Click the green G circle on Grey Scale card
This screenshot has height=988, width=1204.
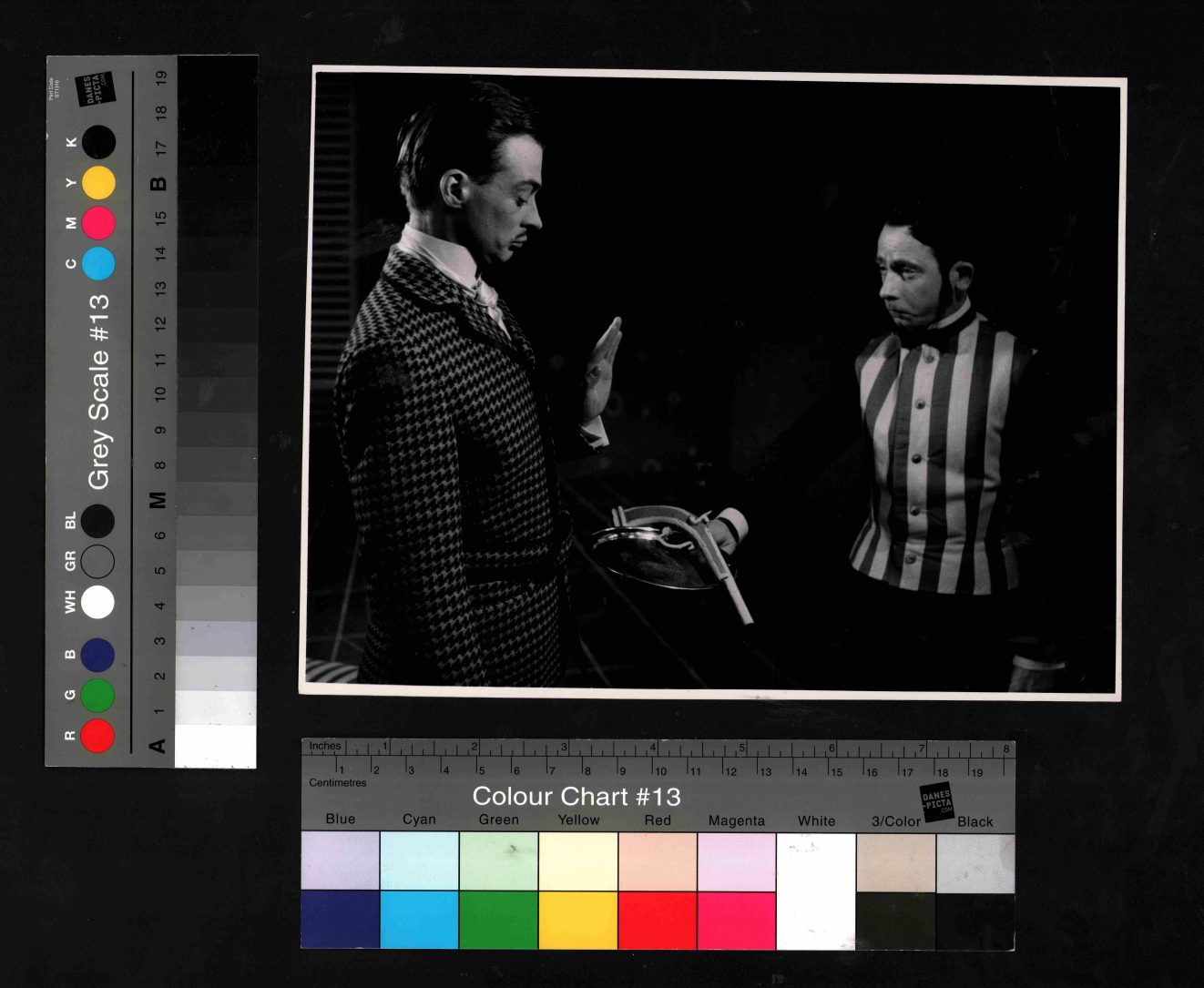[x=97, y=695]
